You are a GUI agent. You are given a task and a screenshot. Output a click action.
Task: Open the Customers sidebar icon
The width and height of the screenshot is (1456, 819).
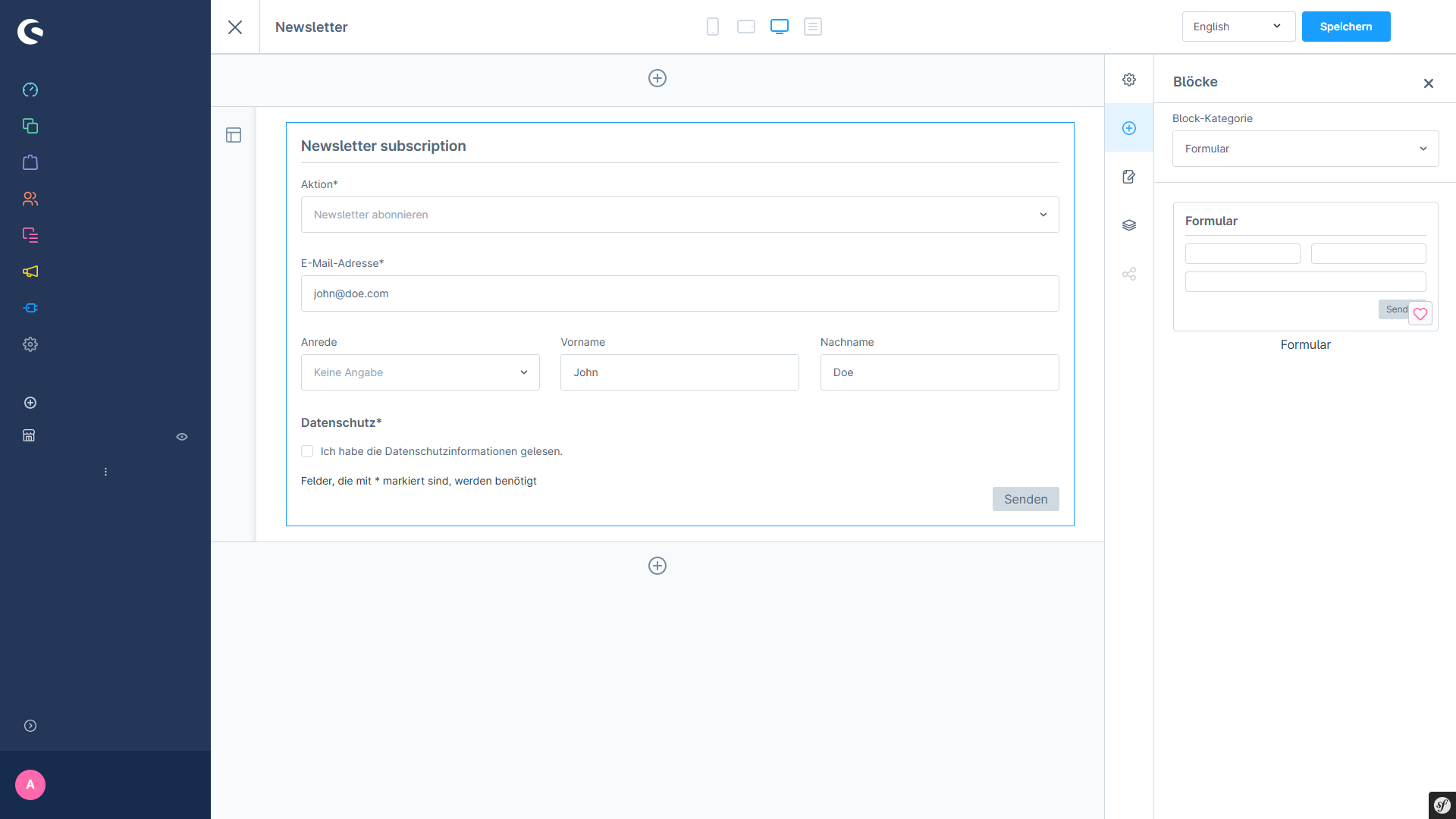(x=30, y=199)
